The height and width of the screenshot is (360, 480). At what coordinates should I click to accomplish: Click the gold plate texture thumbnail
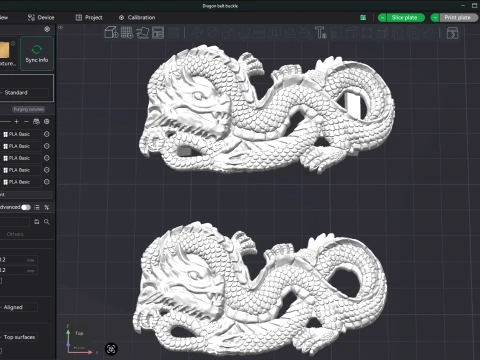pyautogui.click(x=5, y=50)
